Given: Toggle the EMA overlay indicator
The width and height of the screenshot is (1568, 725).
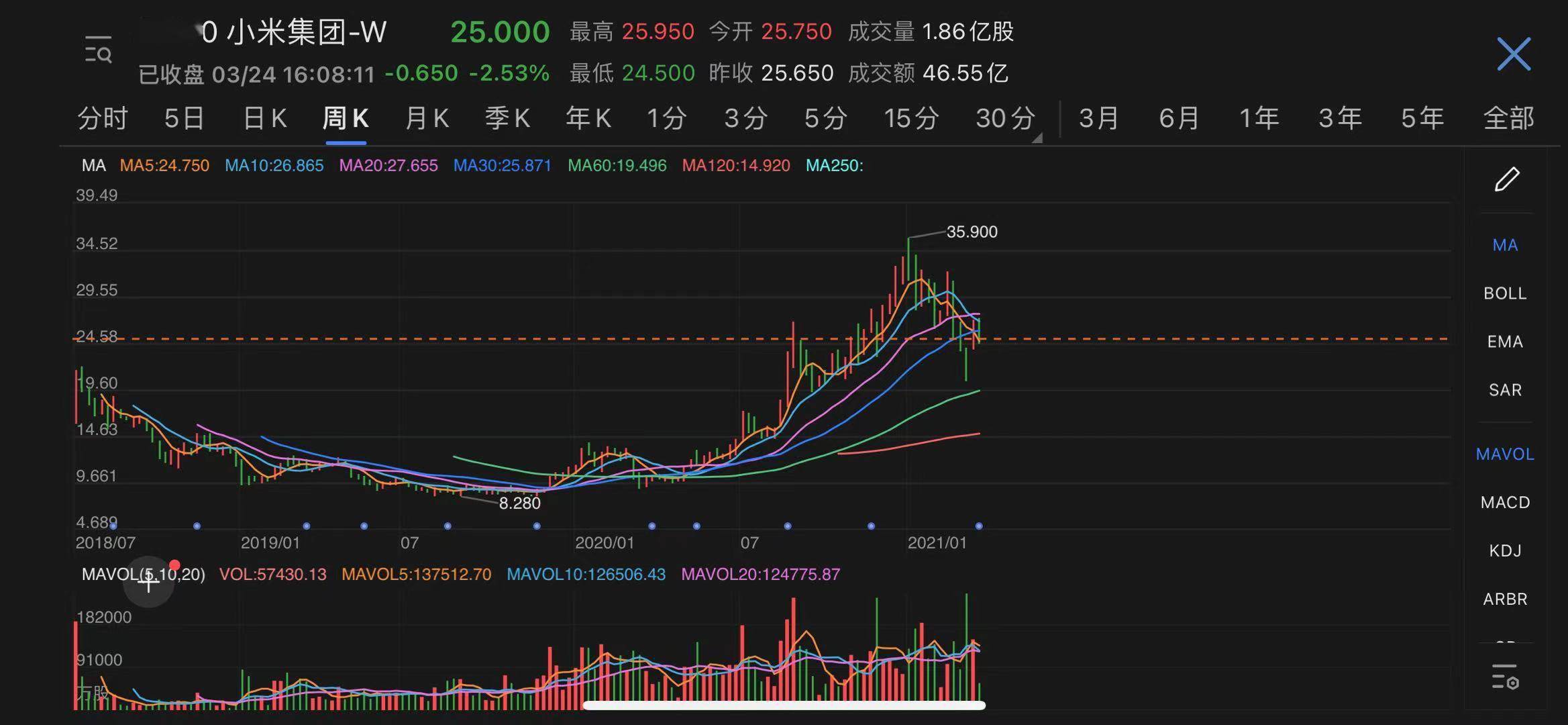Looking at the screenshot, I should tap(1505, 342).
